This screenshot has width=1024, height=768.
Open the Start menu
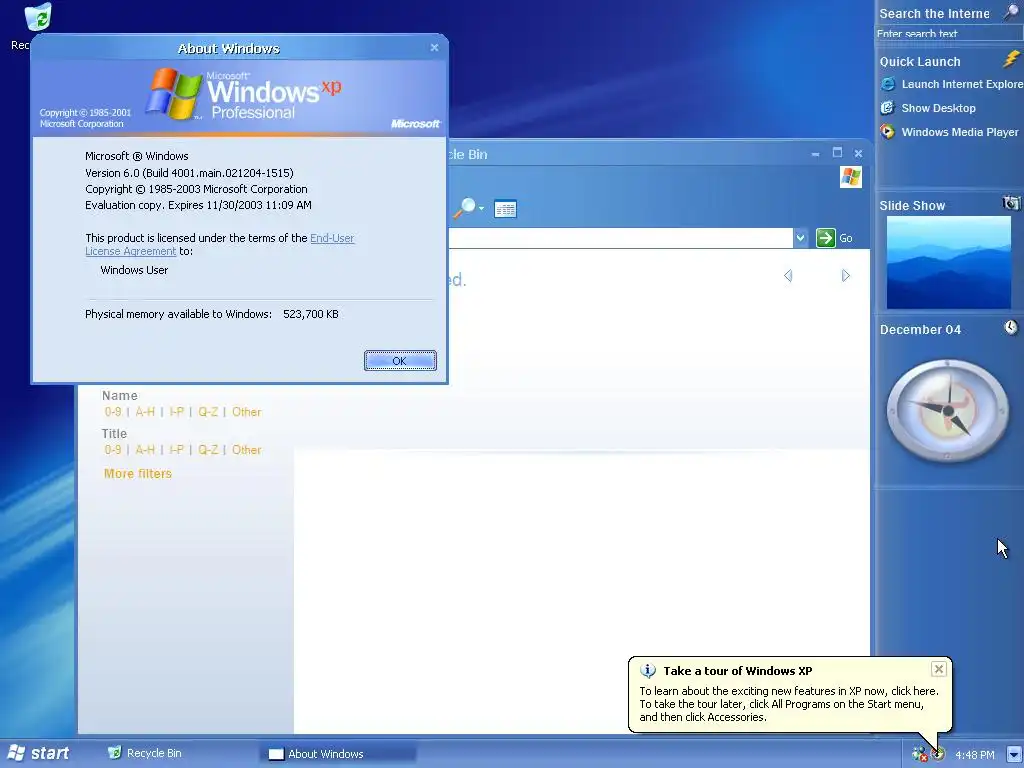click(38, 753)
